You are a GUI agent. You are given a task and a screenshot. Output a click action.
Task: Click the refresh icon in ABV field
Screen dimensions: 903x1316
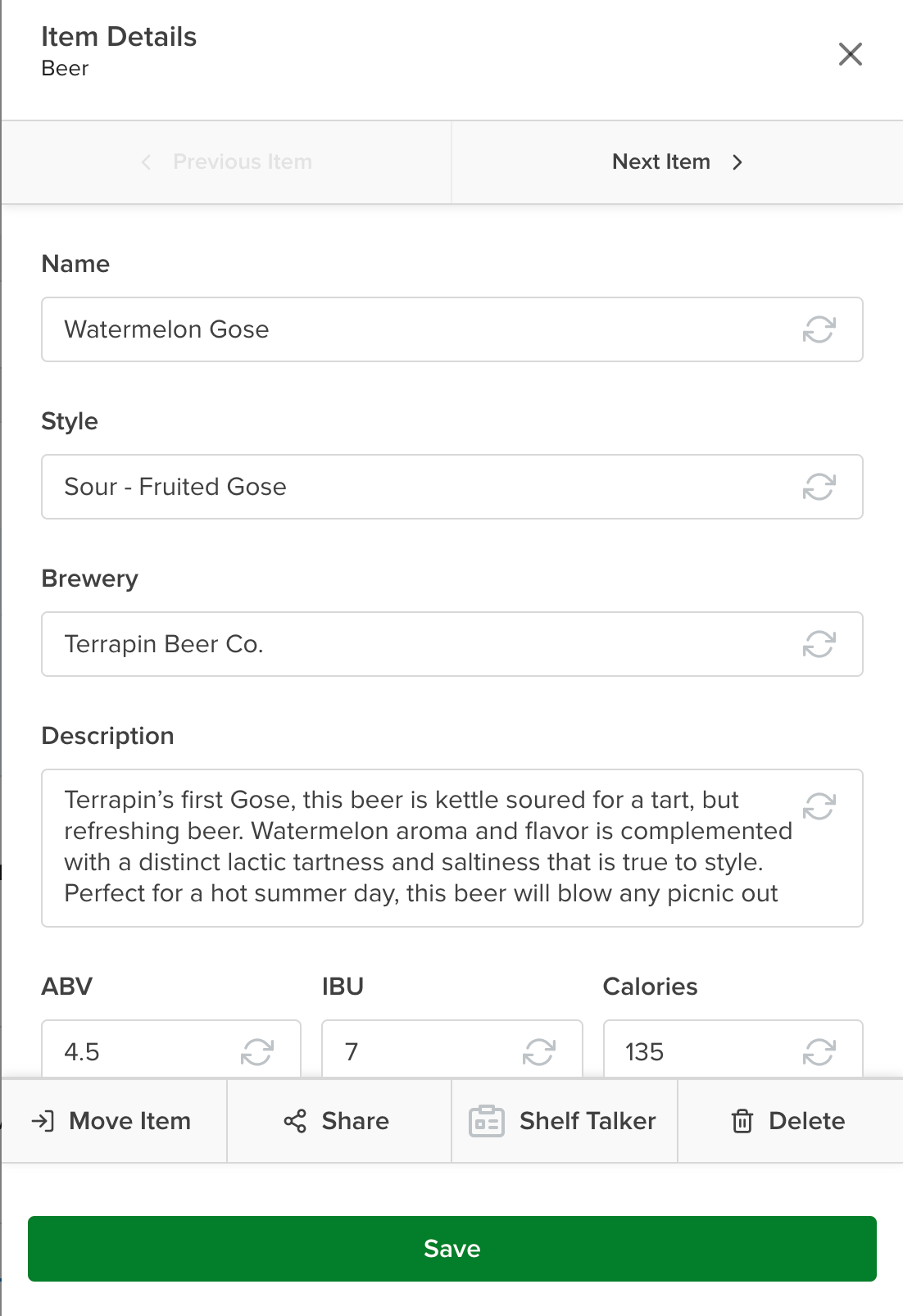257,1052
